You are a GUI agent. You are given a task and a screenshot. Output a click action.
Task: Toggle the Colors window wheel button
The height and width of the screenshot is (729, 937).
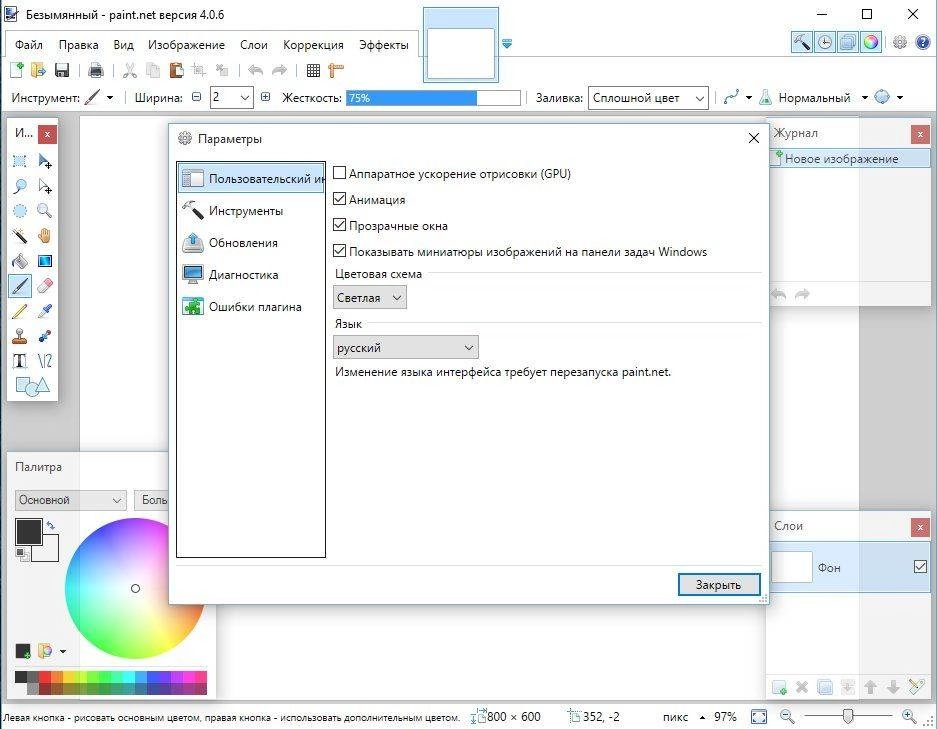point(871,42)
